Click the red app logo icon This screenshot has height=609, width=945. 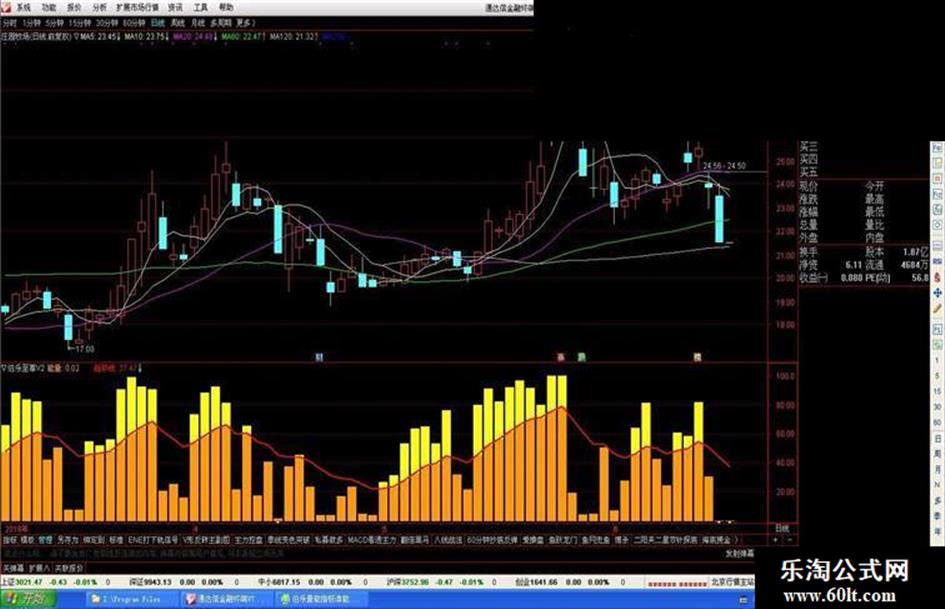[5, 7]
